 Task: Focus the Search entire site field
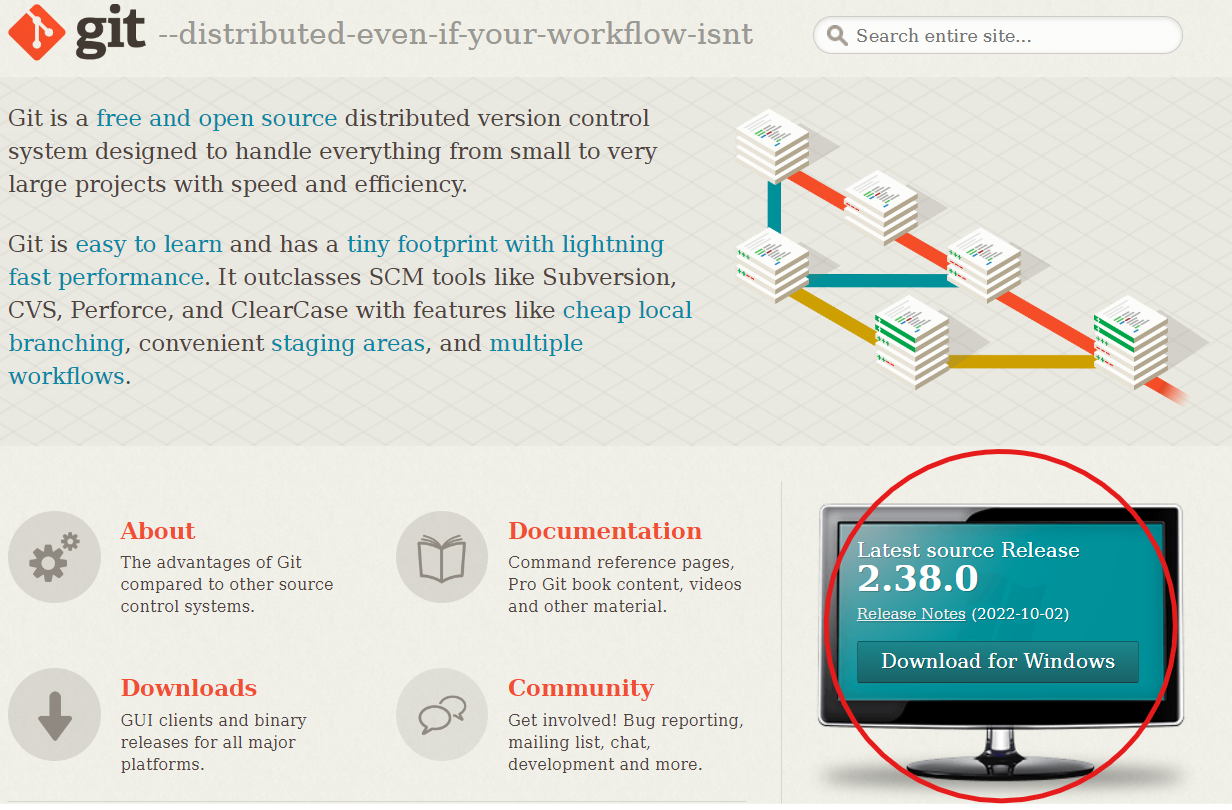pyautogui.click(x=998, y=36)
